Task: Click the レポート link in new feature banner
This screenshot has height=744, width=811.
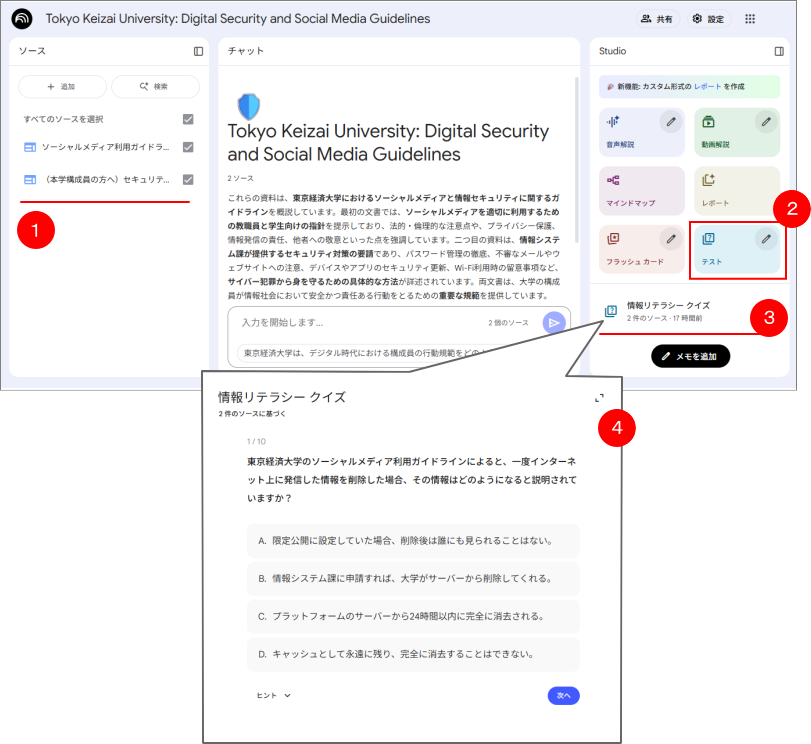Action: tap(707, 86)
